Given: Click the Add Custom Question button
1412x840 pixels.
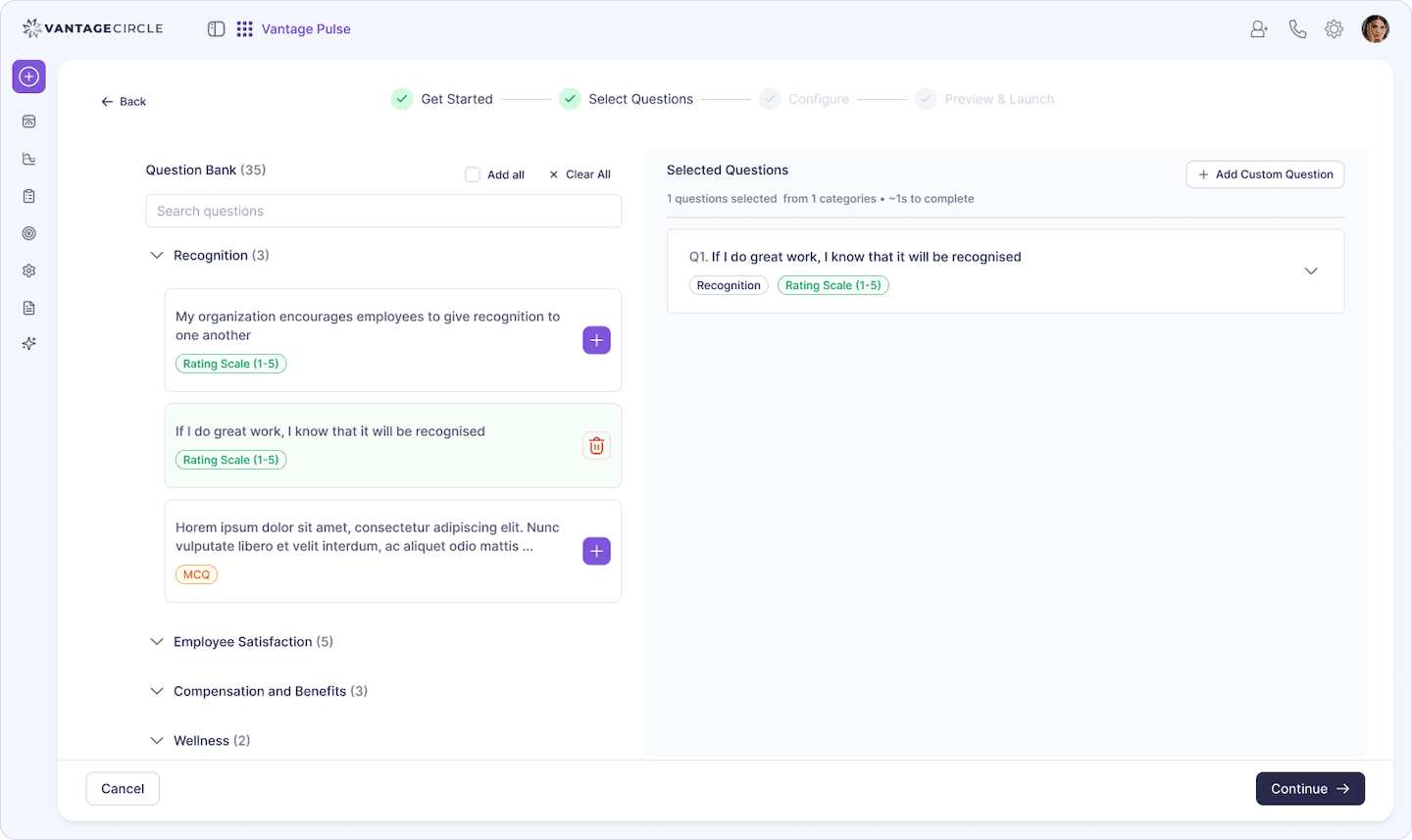Looking at the screenshot, I should pyautogui.click(x=1265, y=173).
